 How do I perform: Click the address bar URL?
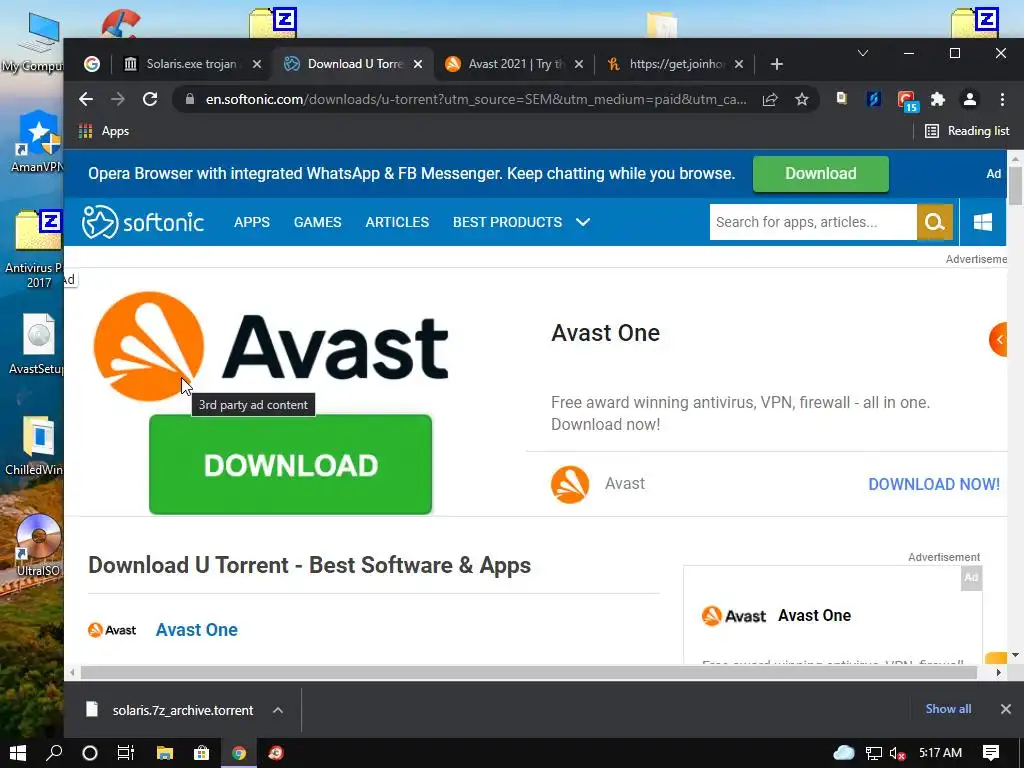[x=476, y=99]
